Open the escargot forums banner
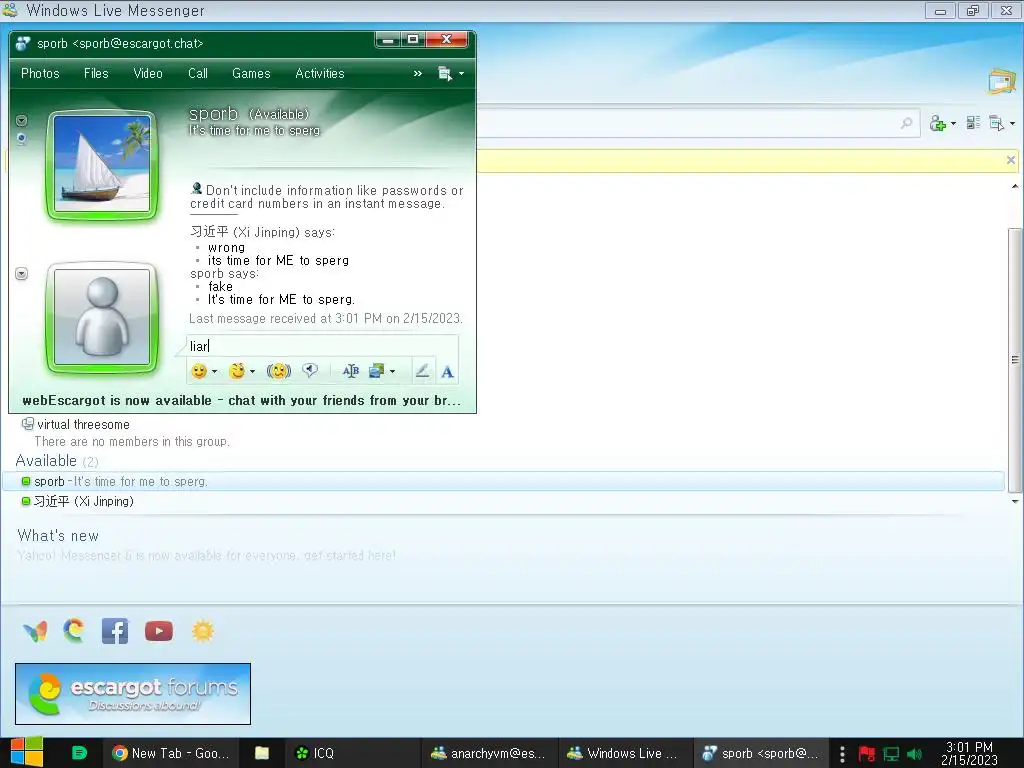 click(x=133, y=694)
